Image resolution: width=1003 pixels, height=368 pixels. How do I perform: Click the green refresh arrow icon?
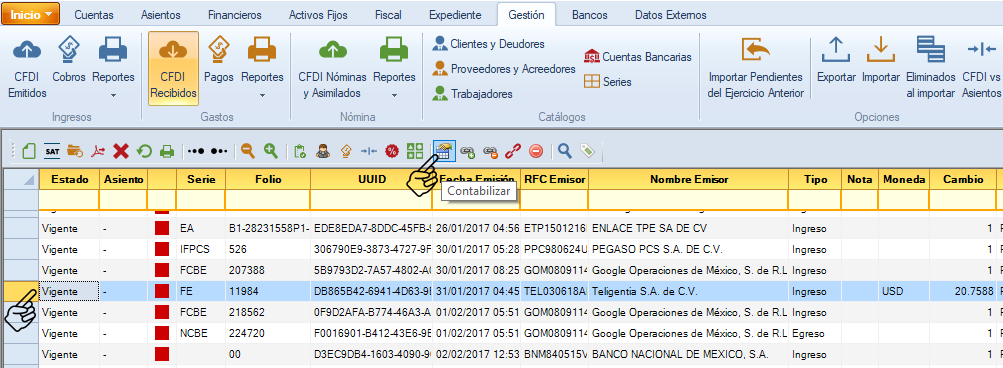[x=144, y=151]
